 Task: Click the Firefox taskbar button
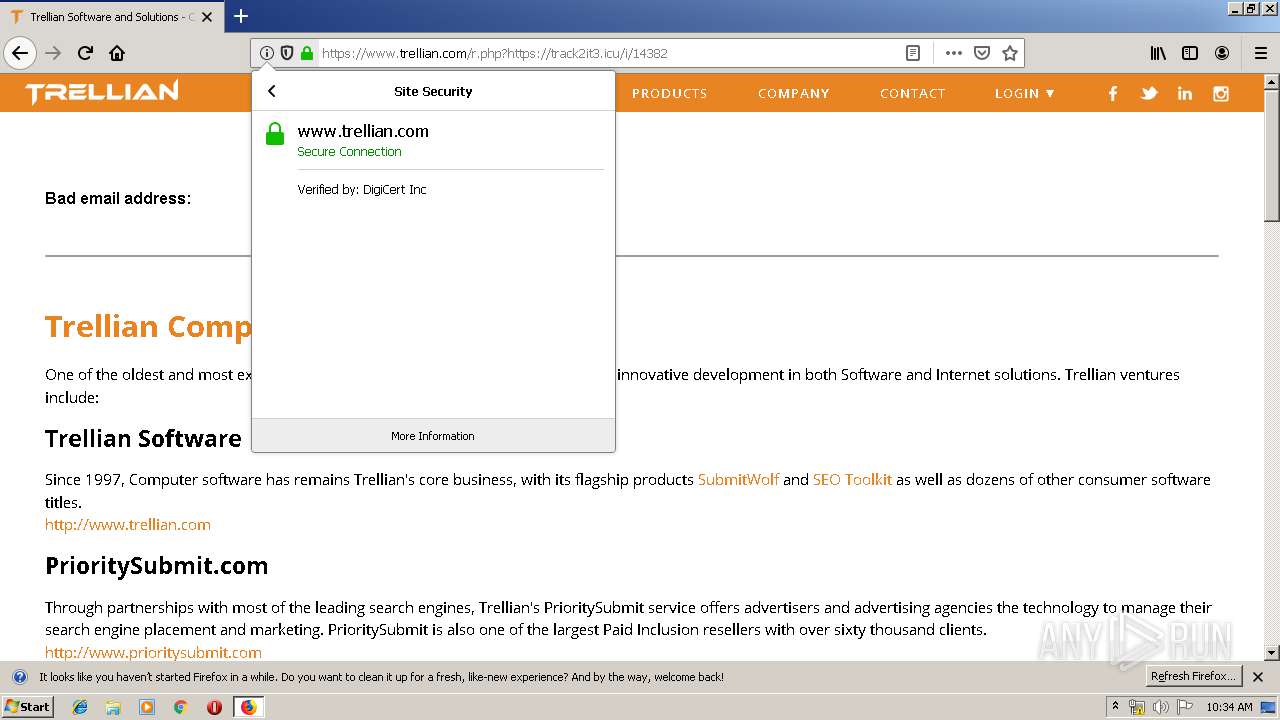pyautogui.click(x=248, y=707)
